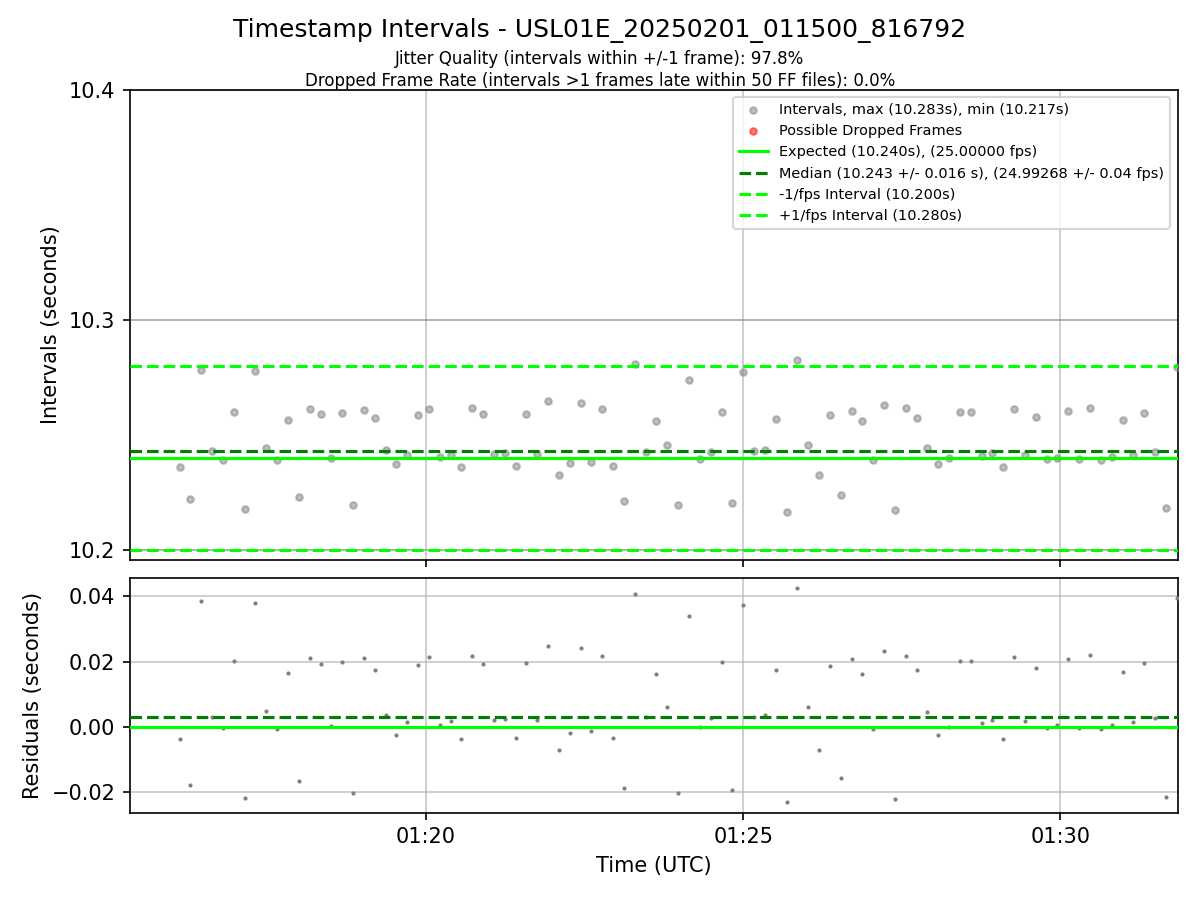The image size is (1200, 900).
Task: Click the legend entry '-1/fps Interval (10.200s)'
Action: 867,194
